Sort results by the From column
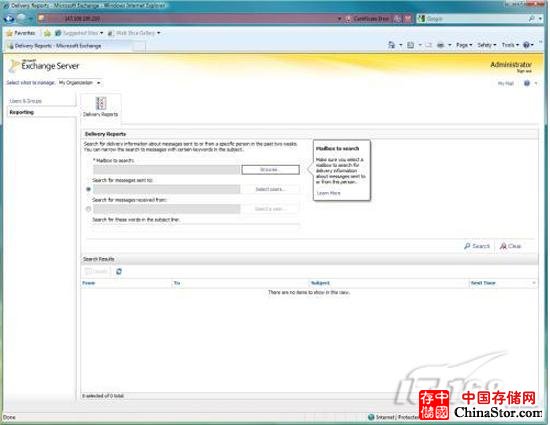 tap(126, 283)
